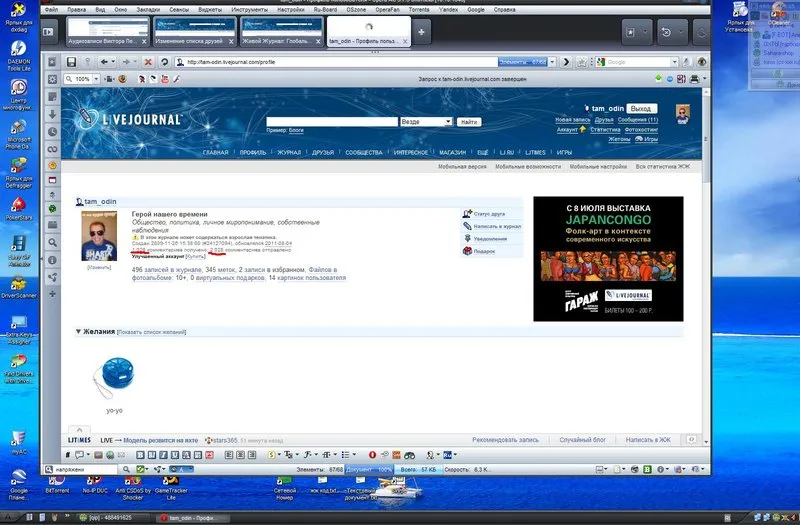Click the floppy disk save icon

(71, 62)
